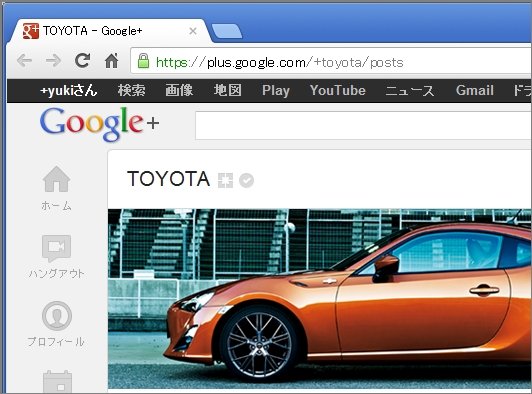
Task: Open 画像 in the Google bar
Action: pos(179,91)
